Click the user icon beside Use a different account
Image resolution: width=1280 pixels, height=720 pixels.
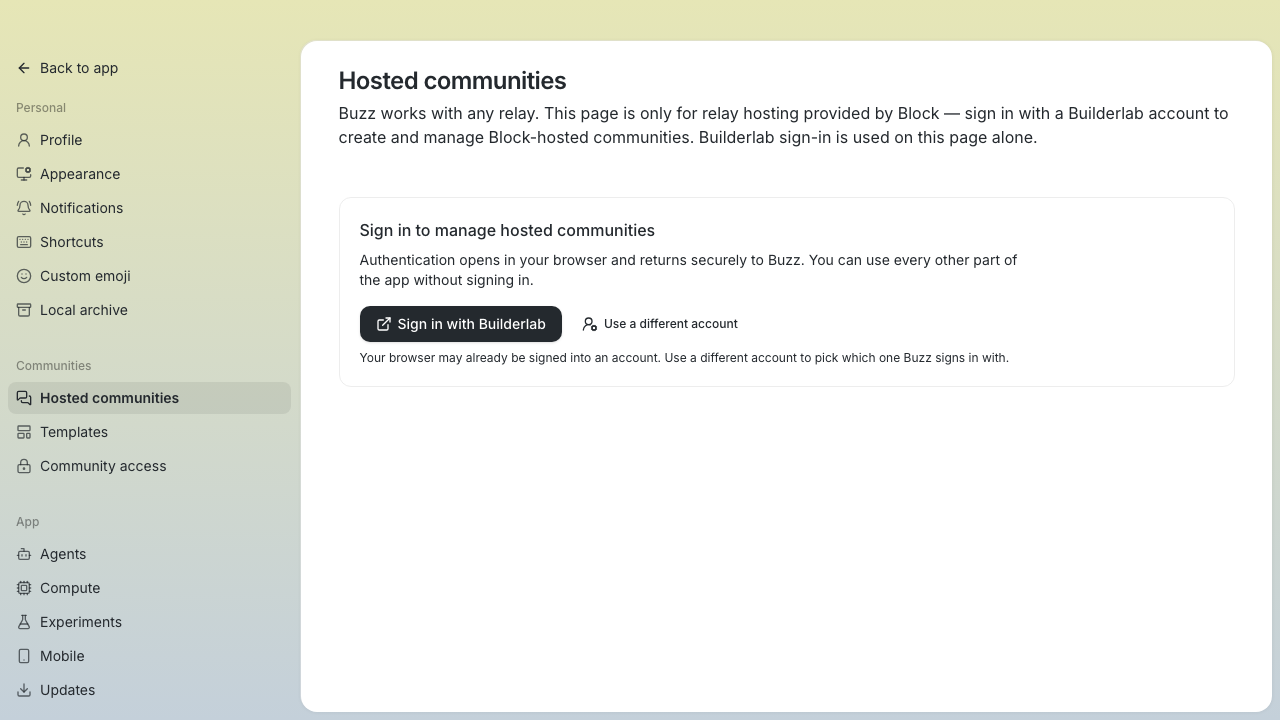[x=590, y=324]
